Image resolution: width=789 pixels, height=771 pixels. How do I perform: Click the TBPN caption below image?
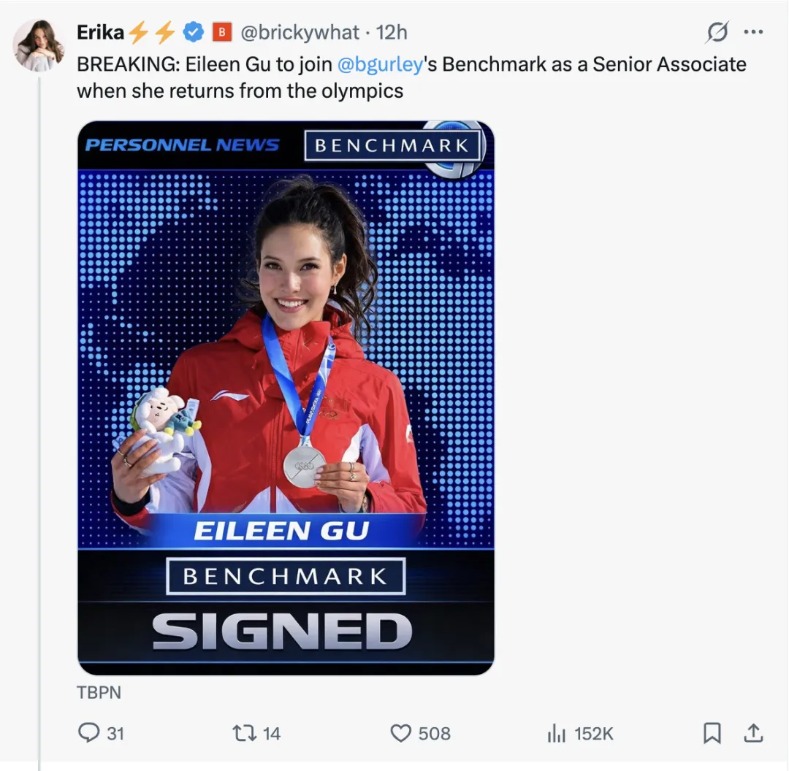pos(99,691)
